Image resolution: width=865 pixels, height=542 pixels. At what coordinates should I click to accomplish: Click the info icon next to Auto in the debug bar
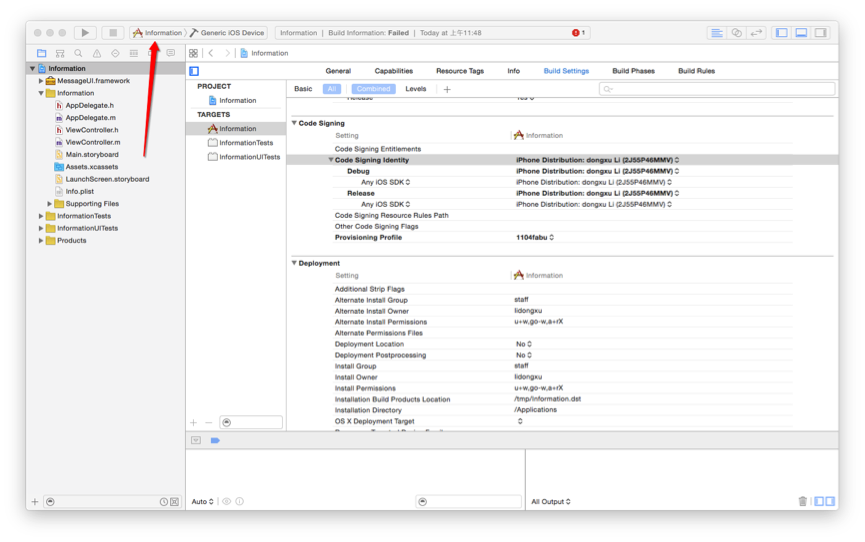239,501
